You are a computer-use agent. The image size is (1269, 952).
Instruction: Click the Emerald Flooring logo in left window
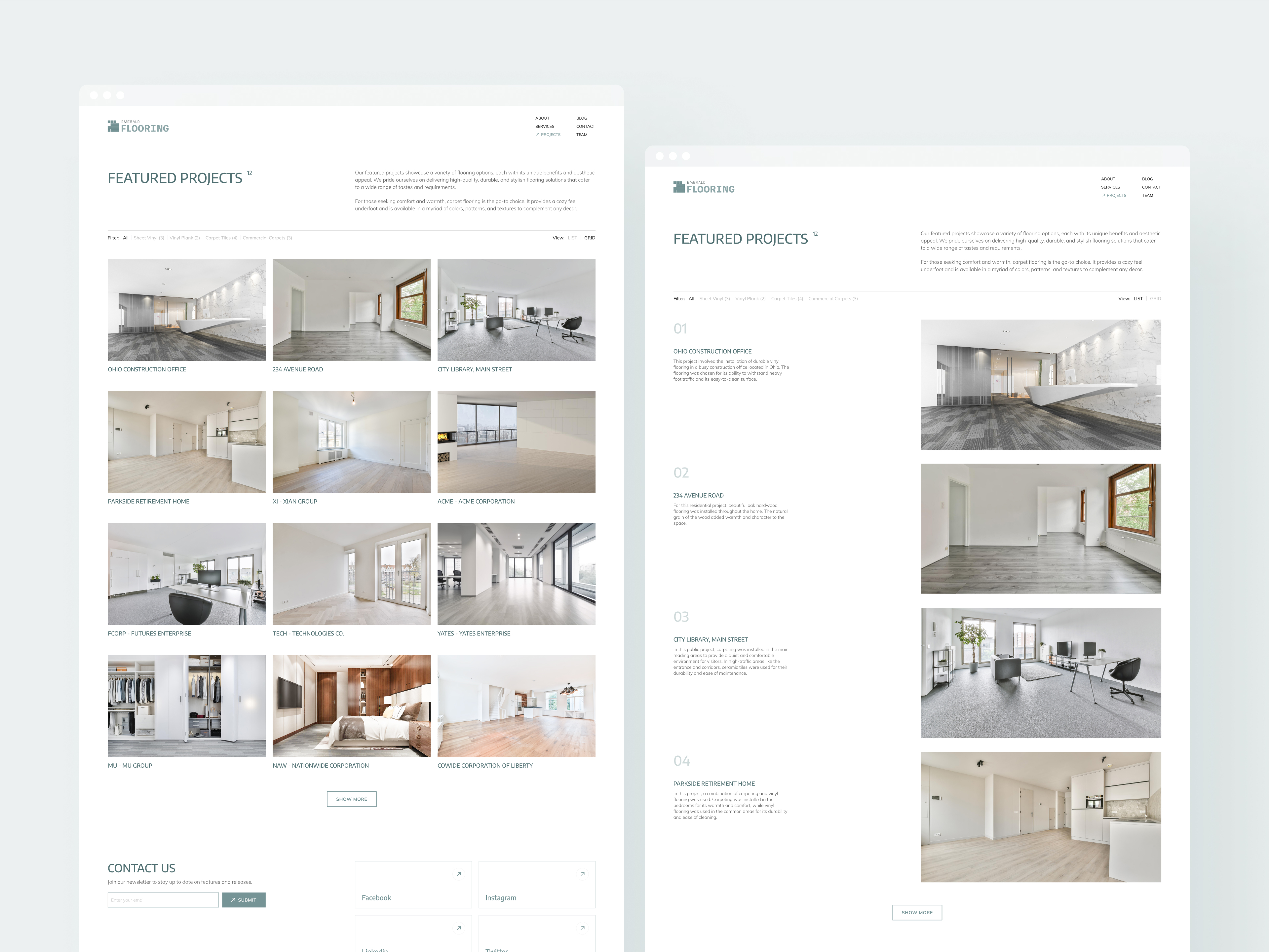[x=138, y=126]
